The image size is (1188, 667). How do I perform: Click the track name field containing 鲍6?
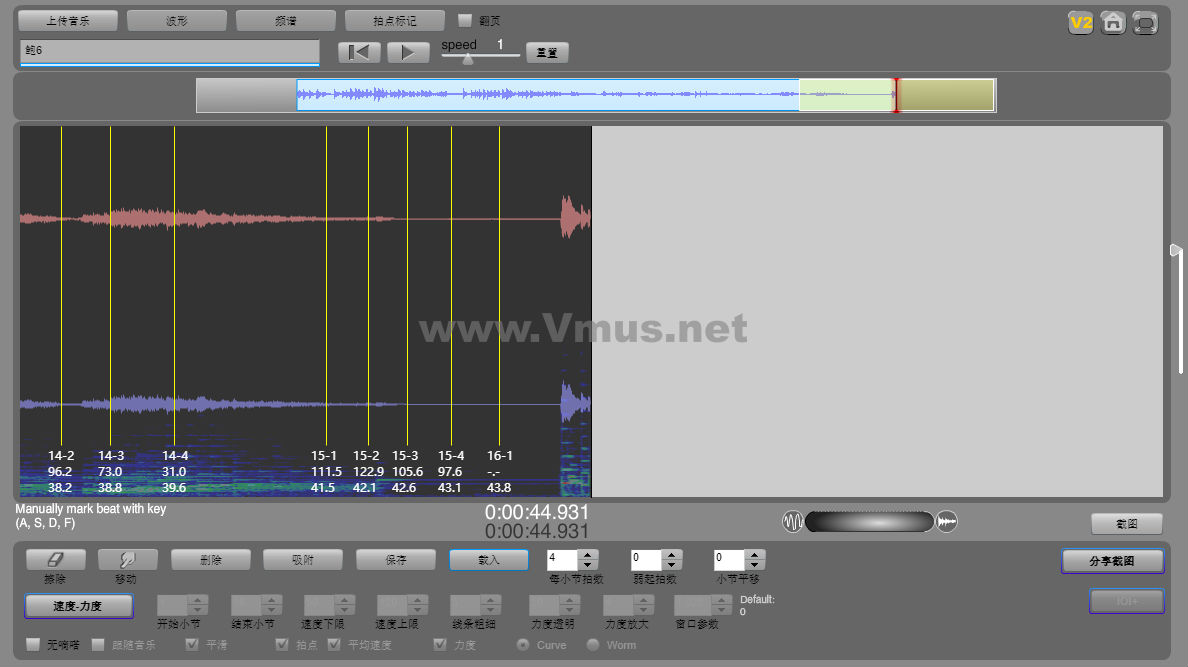(170, 52)
